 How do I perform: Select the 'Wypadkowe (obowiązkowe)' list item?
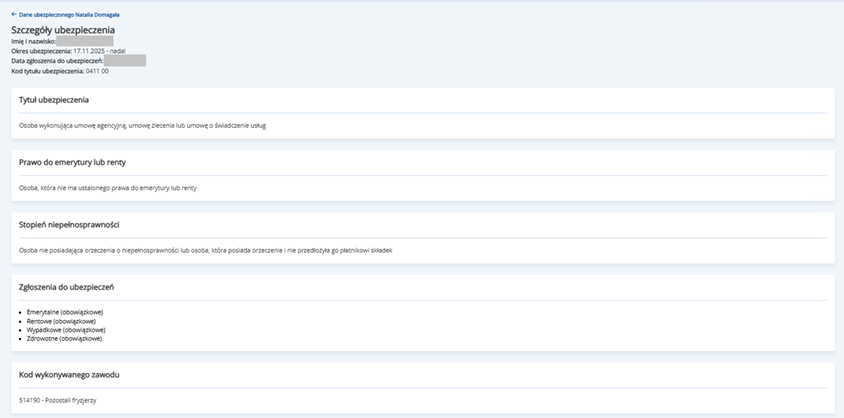coord(65,330)
